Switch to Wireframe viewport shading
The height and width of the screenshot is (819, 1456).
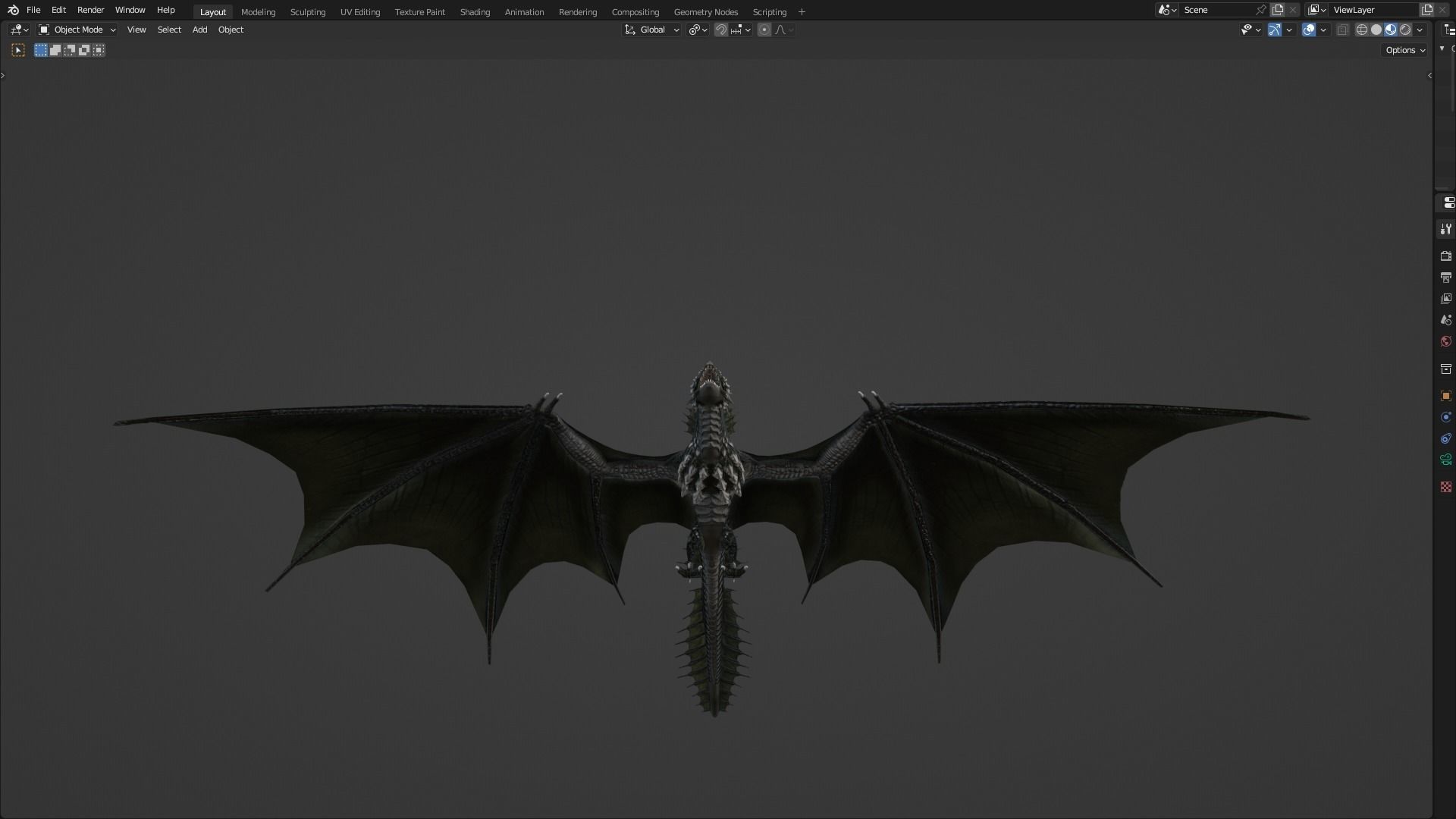(x=1362, y=30)
